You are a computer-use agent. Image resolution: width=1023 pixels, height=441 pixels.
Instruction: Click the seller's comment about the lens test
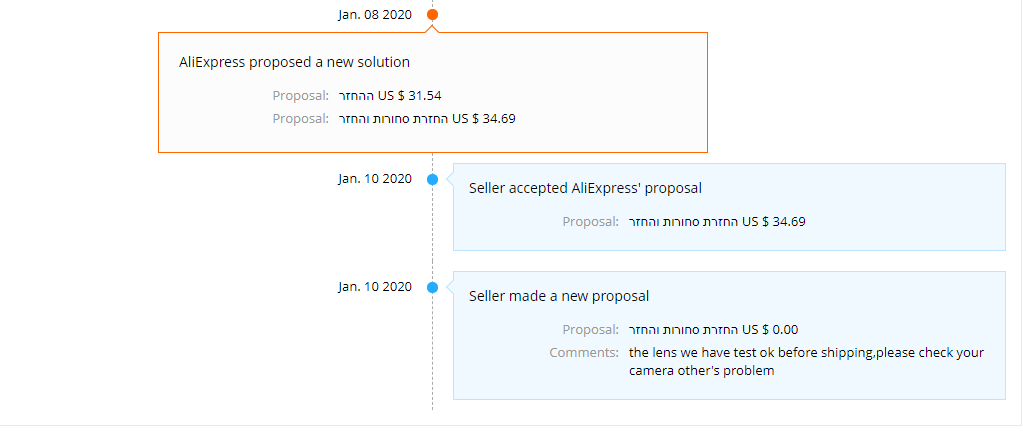coord(806,352)
